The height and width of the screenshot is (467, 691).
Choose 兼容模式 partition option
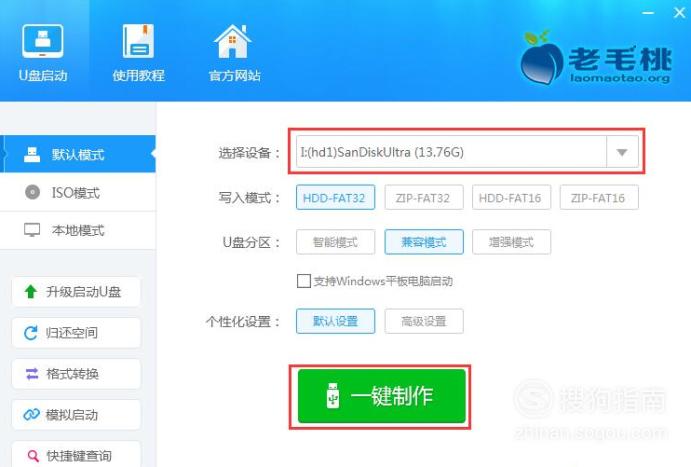[x=424, y=242]
